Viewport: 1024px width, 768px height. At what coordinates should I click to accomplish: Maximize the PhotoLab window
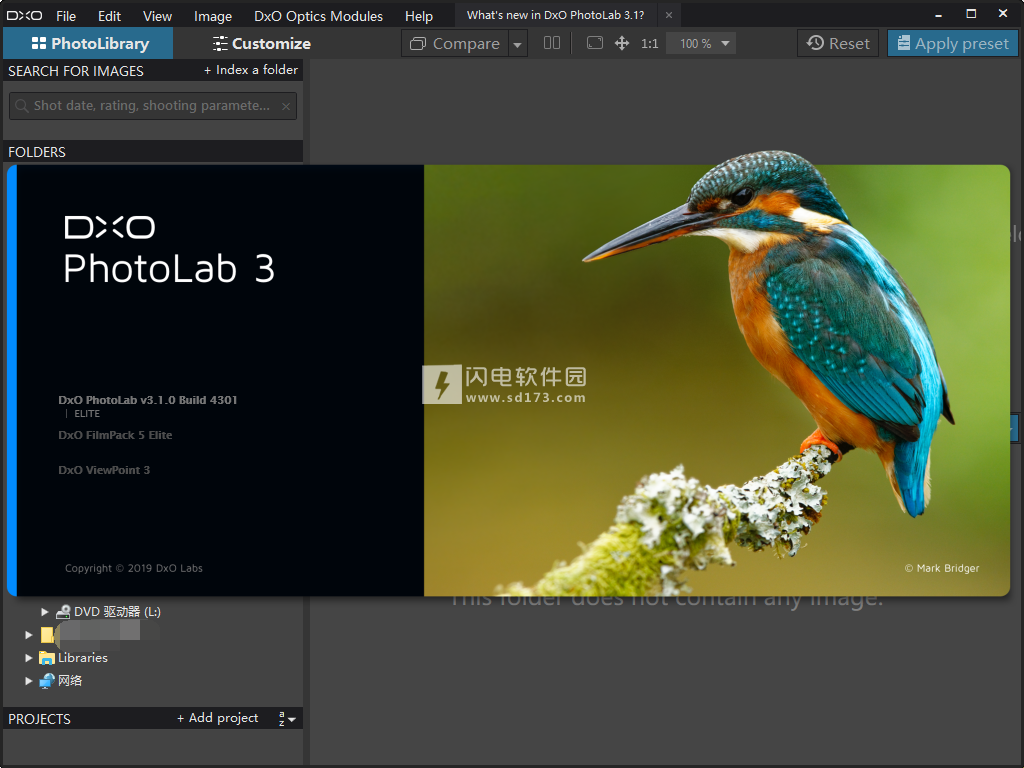tap(971, 14)
